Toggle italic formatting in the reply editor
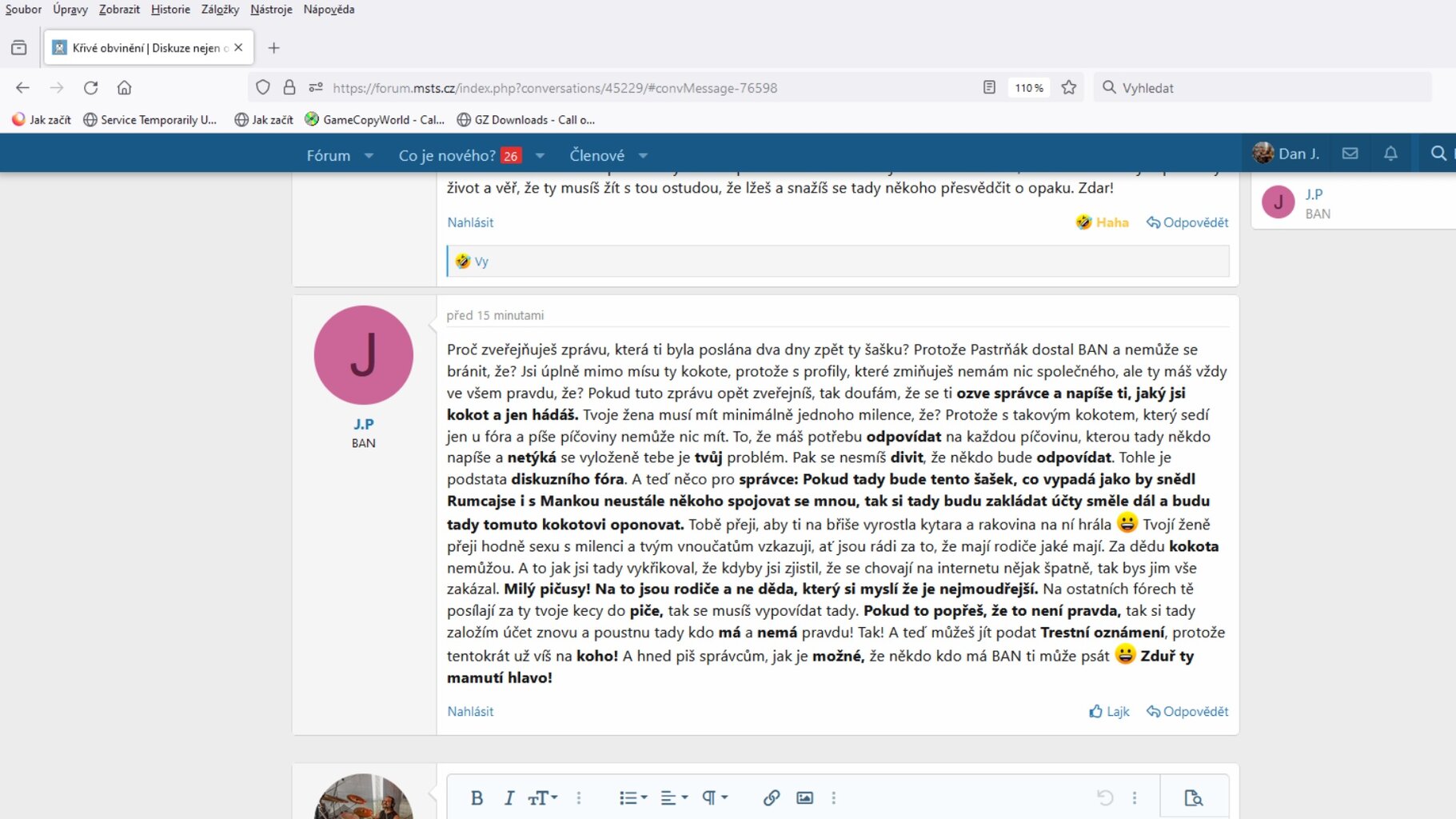This screenshot has width=1456, height=819. coord(509,797)
